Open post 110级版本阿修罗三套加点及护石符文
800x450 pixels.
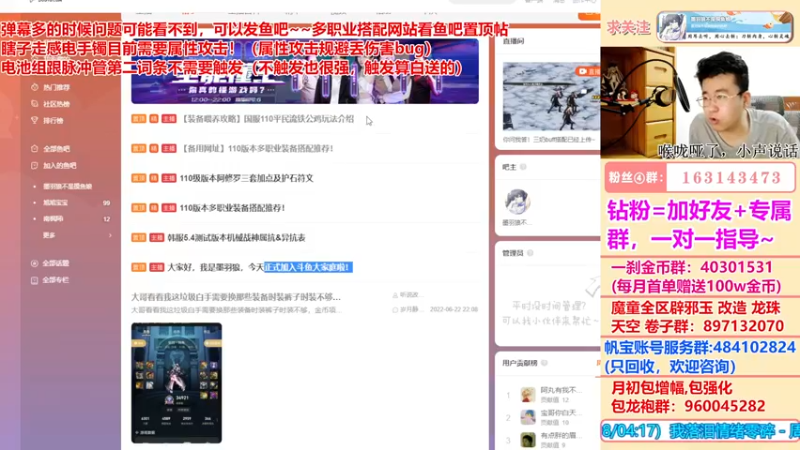coord(246,178)
